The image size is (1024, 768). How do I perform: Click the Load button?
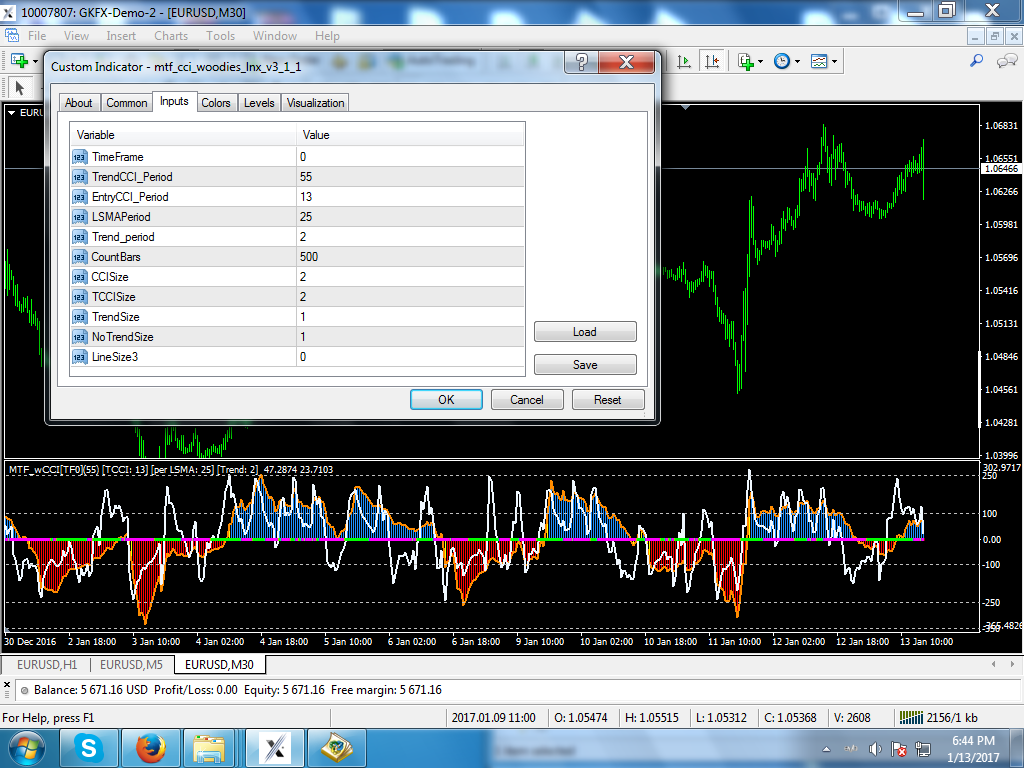(585, 332)
